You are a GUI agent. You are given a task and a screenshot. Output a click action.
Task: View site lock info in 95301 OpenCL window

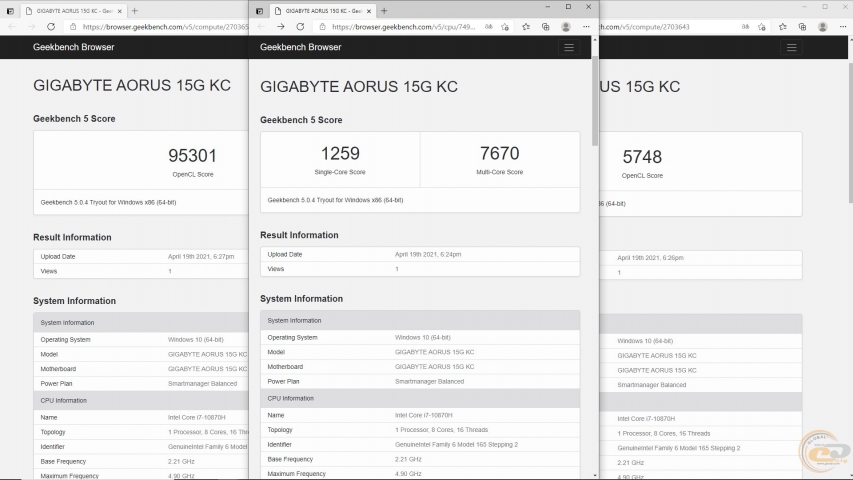(x=73, y=27)
